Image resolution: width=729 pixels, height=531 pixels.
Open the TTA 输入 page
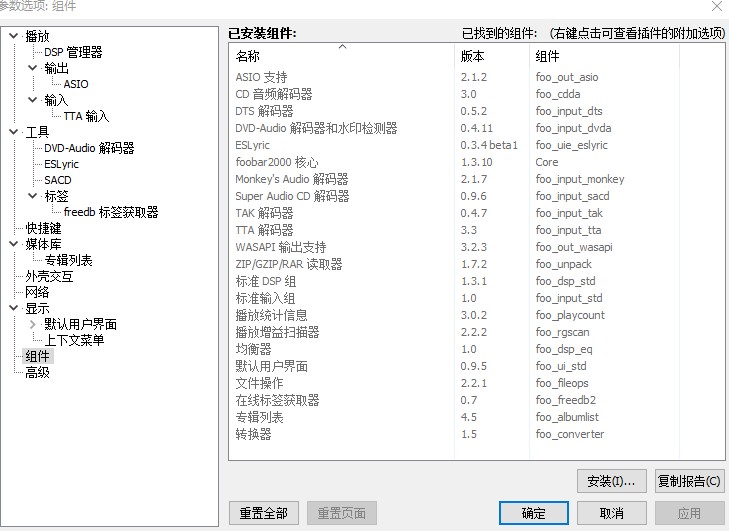[86, 116]
